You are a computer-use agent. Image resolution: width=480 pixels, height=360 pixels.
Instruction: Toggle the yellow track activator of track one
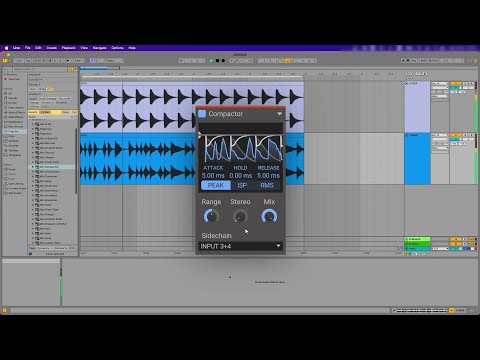point(455,83)
